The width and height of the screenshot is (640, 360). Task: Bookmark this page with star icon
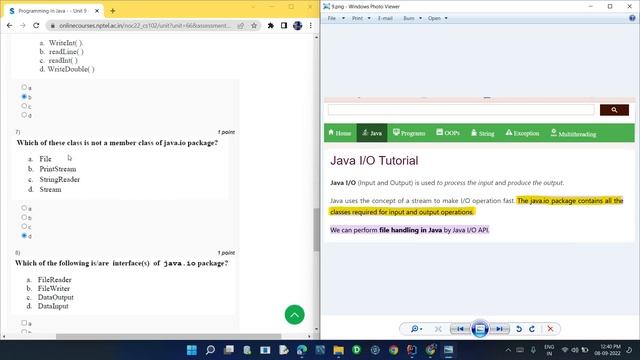point(254,25)
